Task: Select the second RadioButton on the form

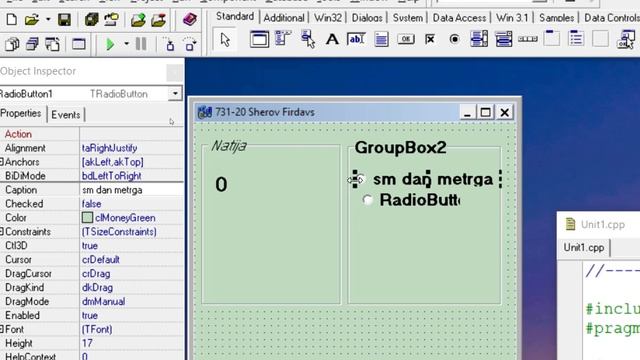Action: pyautogui.click(x=412, y=200)
